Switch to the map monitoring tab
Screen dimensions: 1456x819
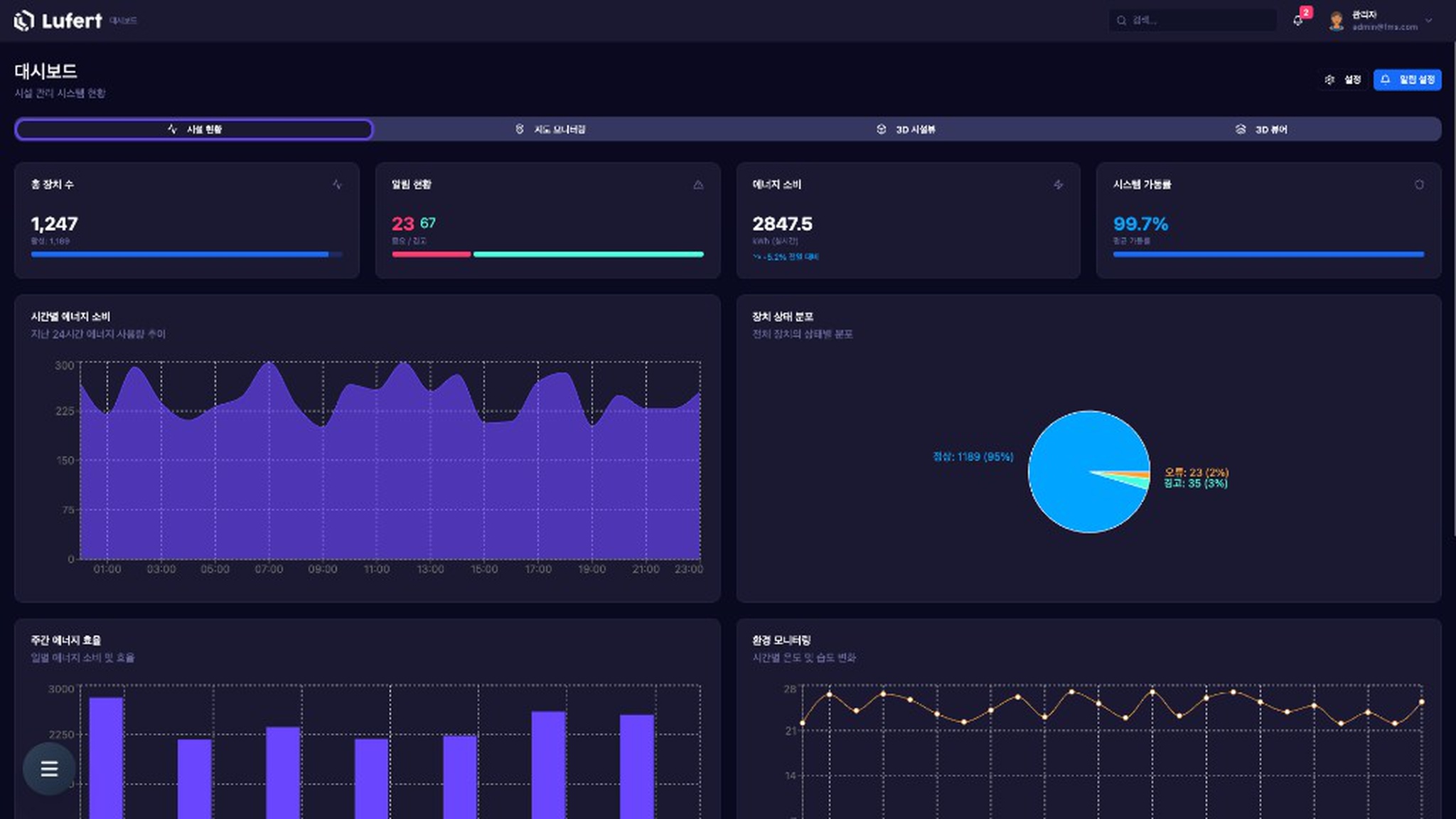coord(550,129)
